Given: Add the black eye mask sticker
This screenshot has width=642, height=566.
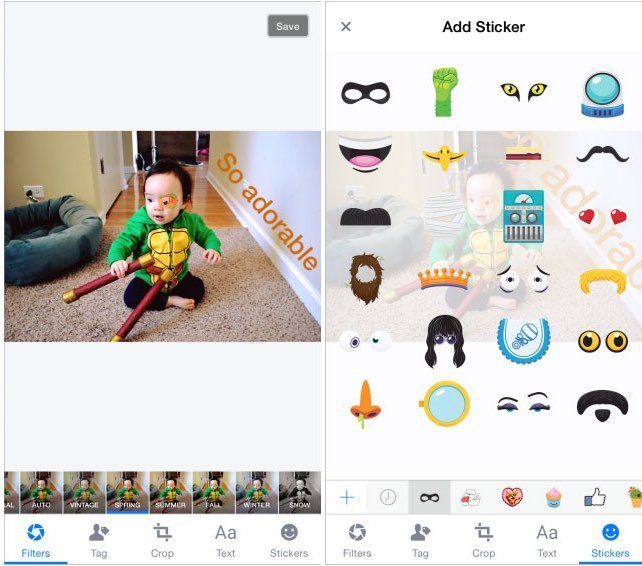Looking at the screenshot, I should (365, 93).
